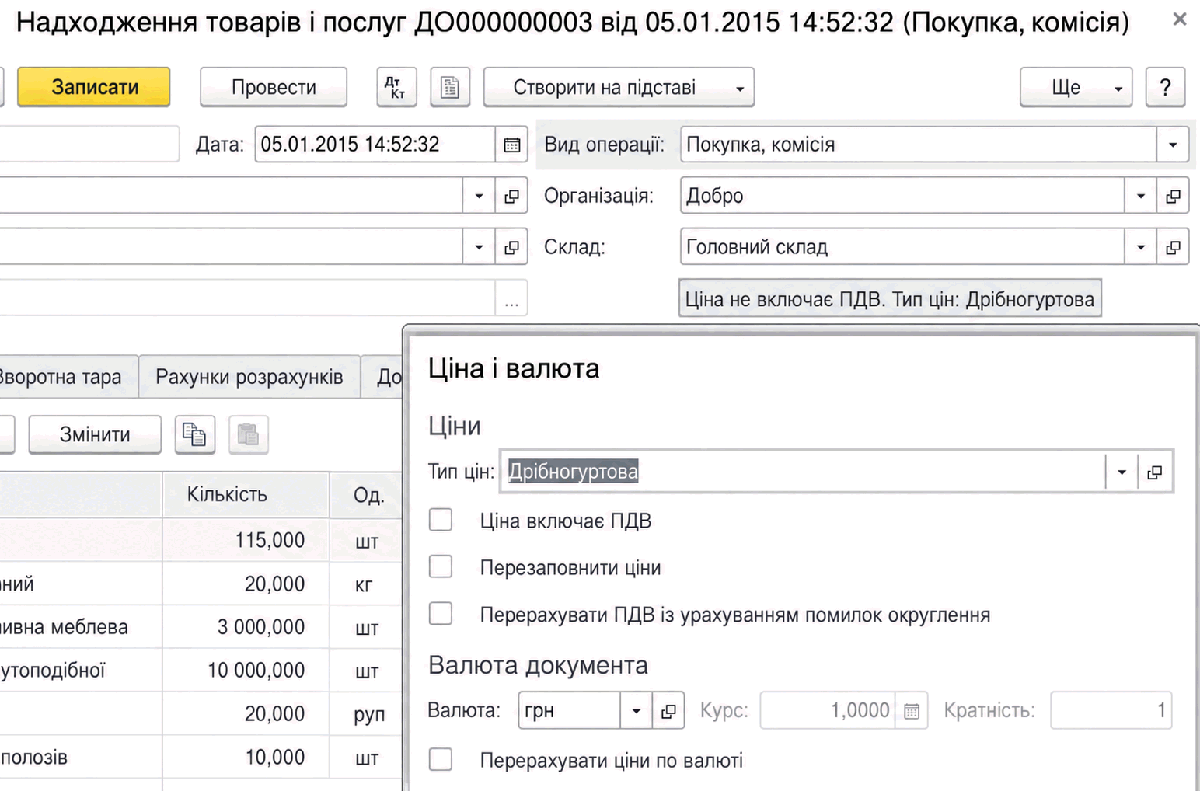Tick the Перезаповнити ціни checkbox
The width and height of the screenshot is (1200, 791).
point(441,567)
